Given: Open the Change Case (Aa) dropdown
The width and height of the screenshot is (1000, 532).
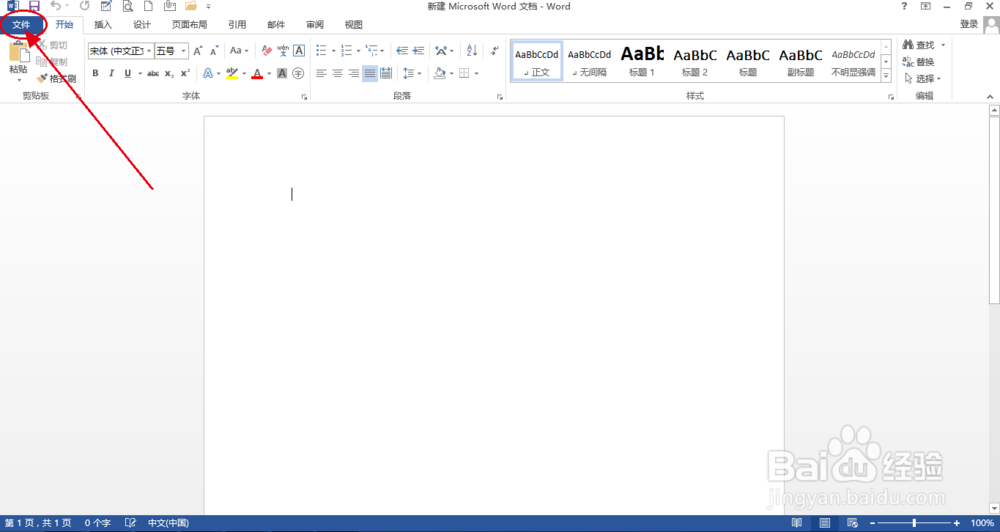Looking at the screenshot, I should click(x=239, y=50).
